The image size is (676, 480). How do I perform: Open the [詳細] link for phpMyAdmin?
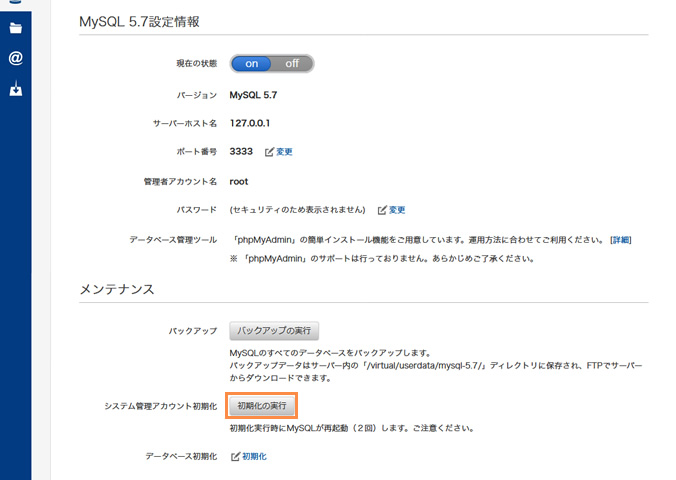tap(620, 240)
